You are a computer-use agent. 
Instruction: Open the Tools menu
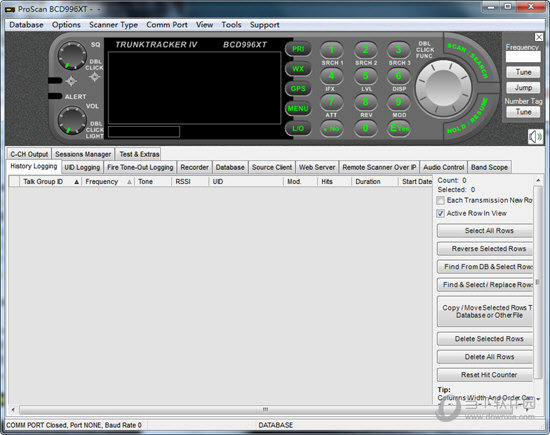[232, 25]
